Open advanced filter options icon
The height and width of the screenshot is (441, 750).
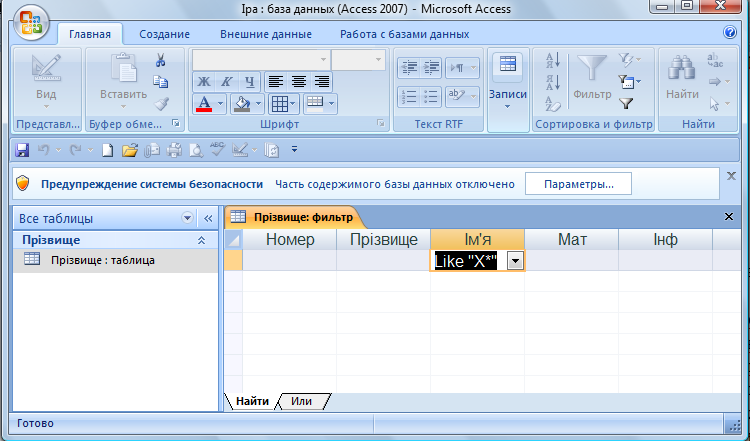point(629,82)
